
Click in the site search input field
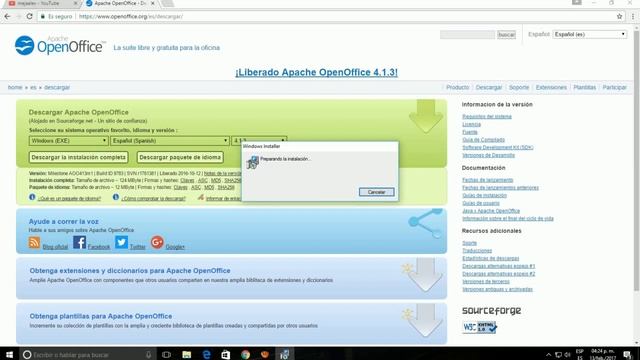coord(467,35)
